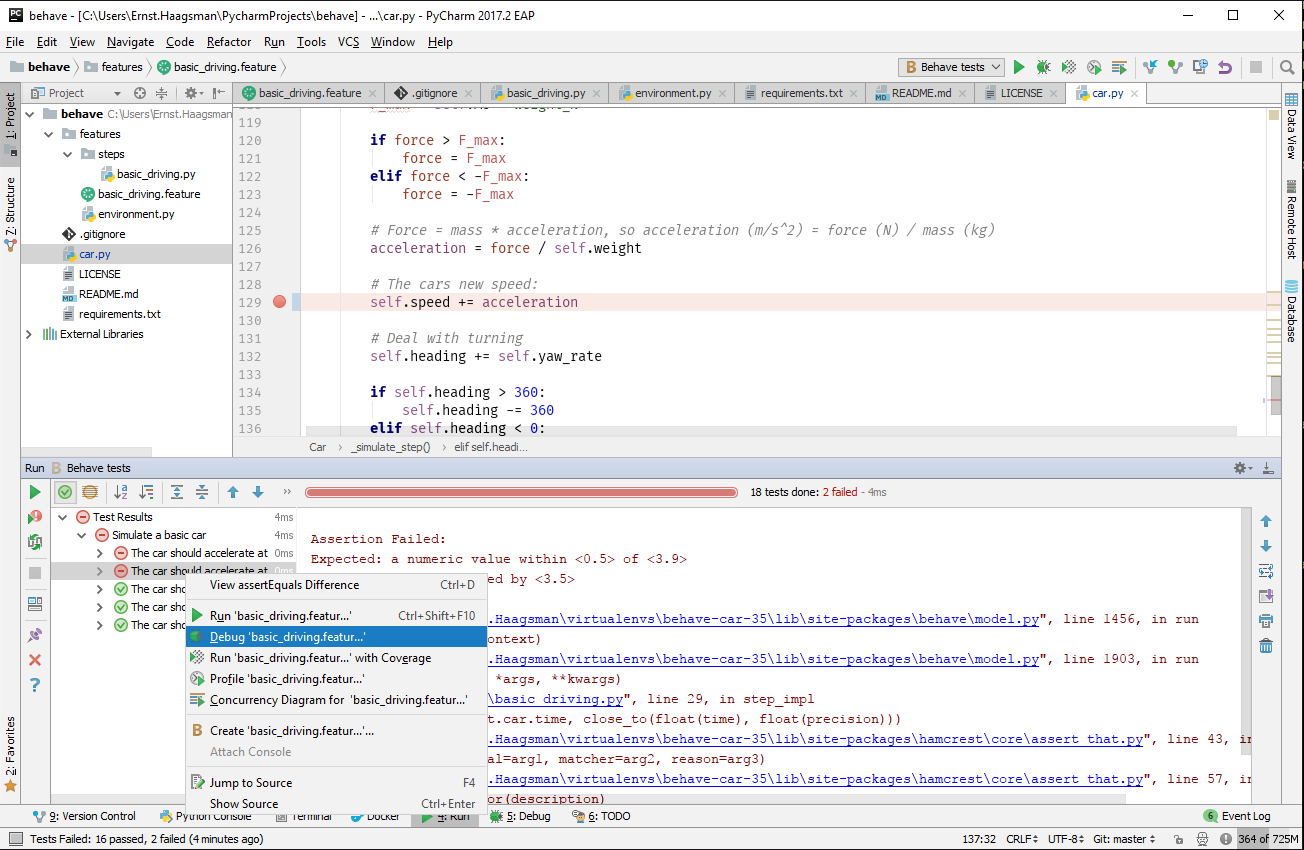This screenshot has height=850, width=1304.
Task: Open 9: Version Control tool window
Action: point(84,816)
